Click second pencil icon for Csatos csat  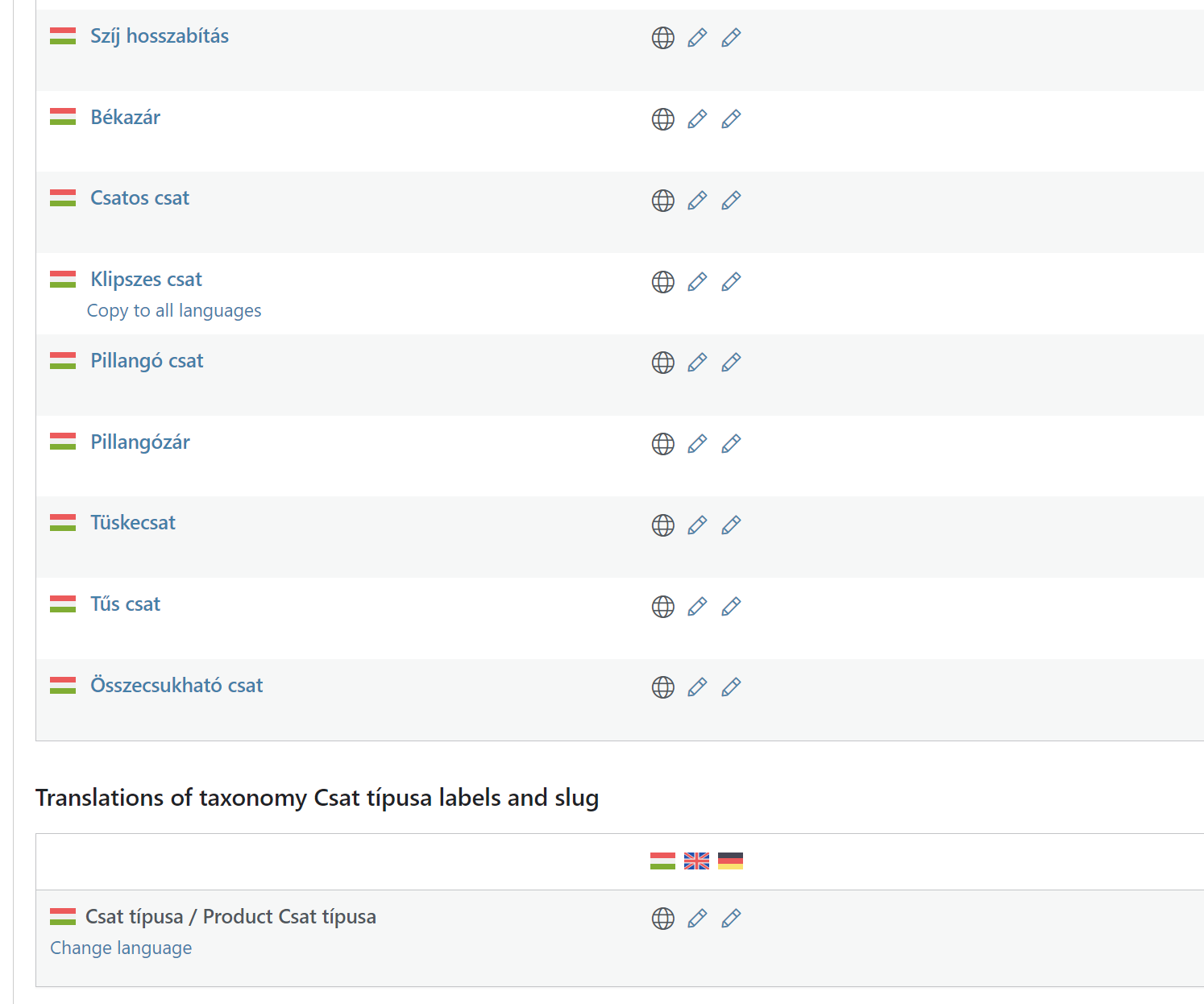click(731, 201)
